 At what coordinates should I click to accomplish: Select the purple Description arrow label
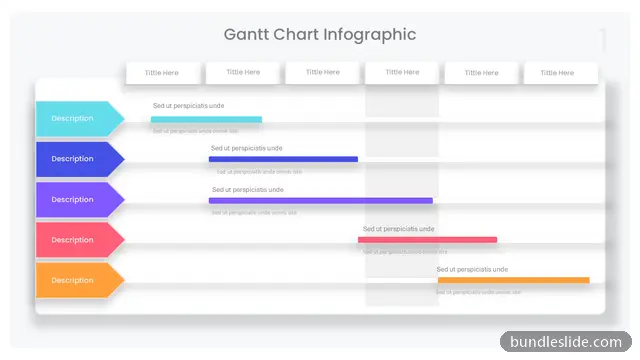(80, 200)
